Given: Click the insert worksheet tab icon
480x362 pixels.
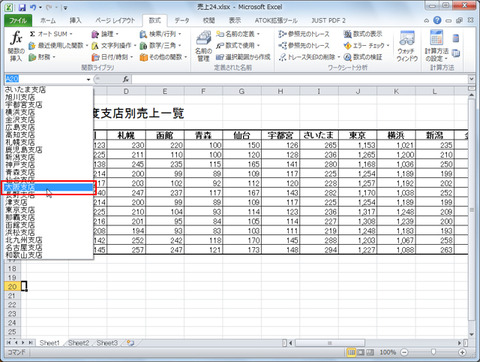Looking at the screenshot, I should pyautogui.click(x=130, y=343).
